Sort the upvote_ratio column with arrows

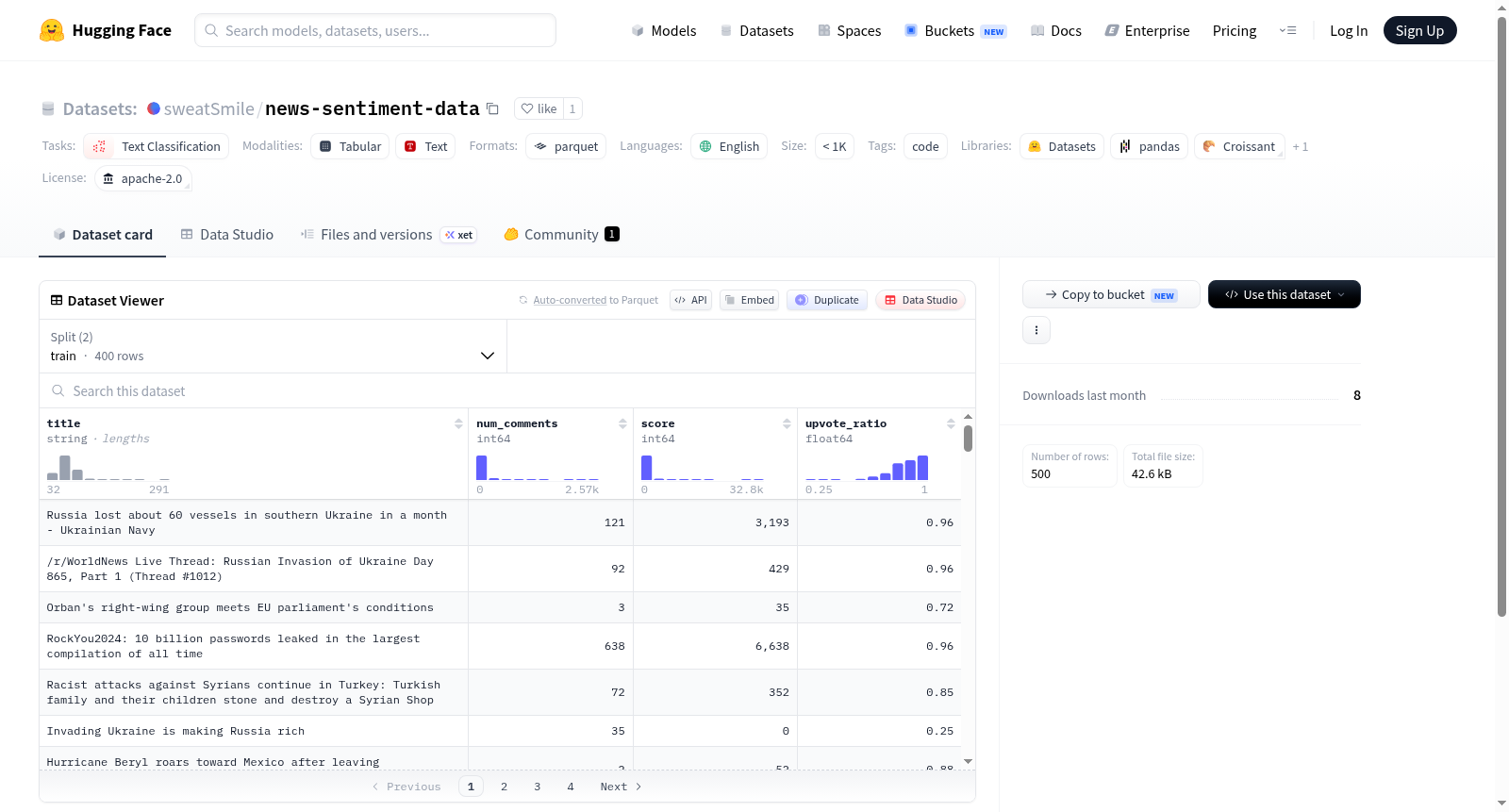(951, 423)
